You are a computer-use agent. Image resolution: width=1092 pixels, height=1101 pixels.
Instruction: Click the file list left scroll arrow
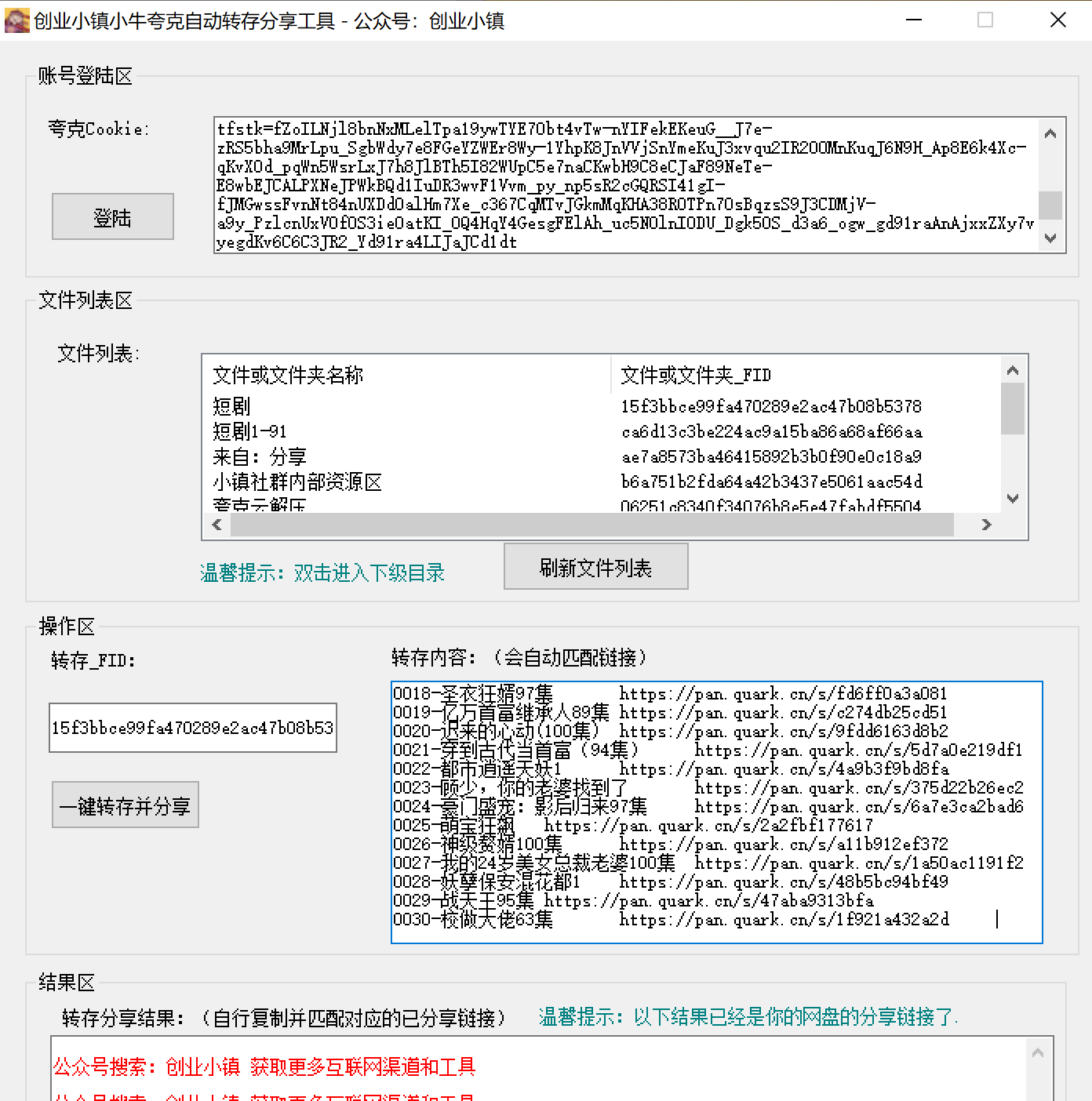[x=217, y=525]
